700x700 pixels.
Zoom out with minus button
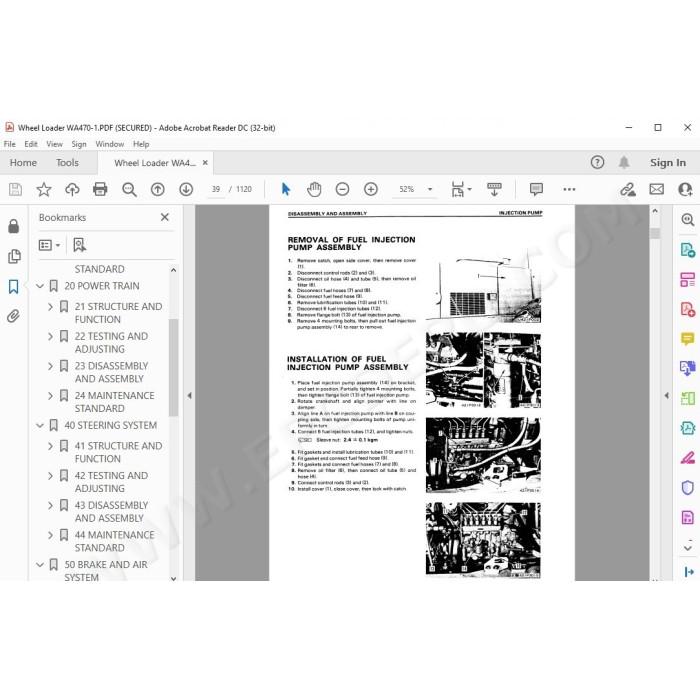coord(342,189)
